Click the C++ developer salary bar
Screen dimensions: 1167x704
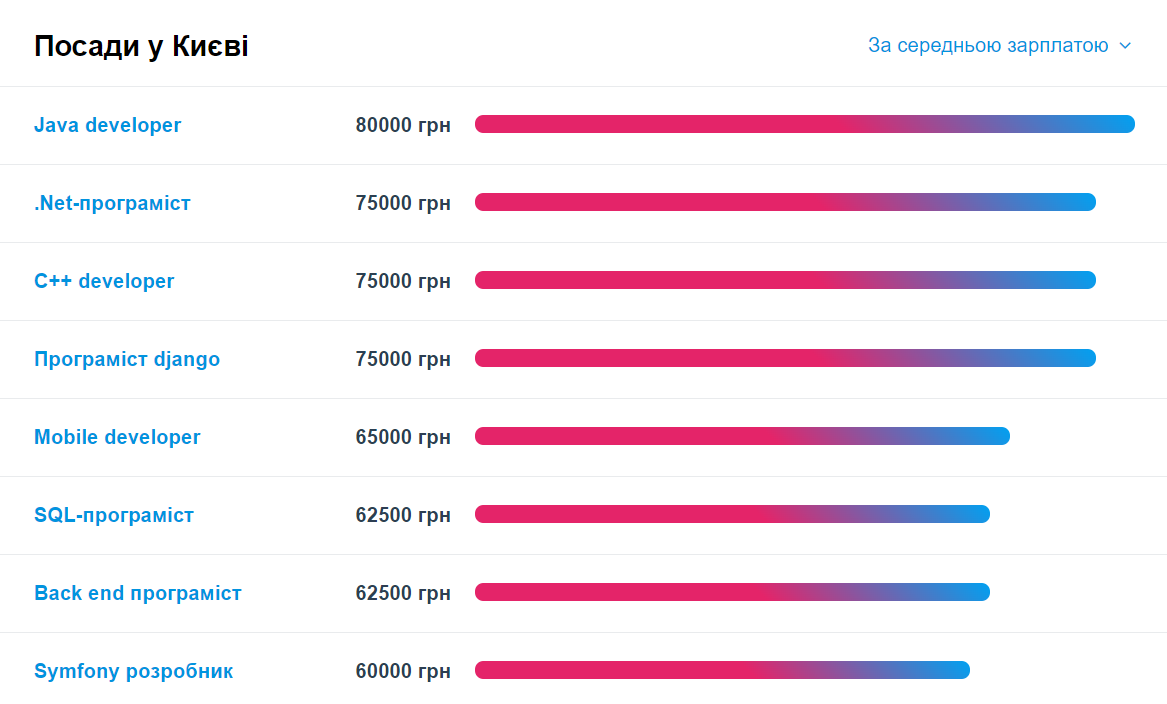click(x=785, y=281)
